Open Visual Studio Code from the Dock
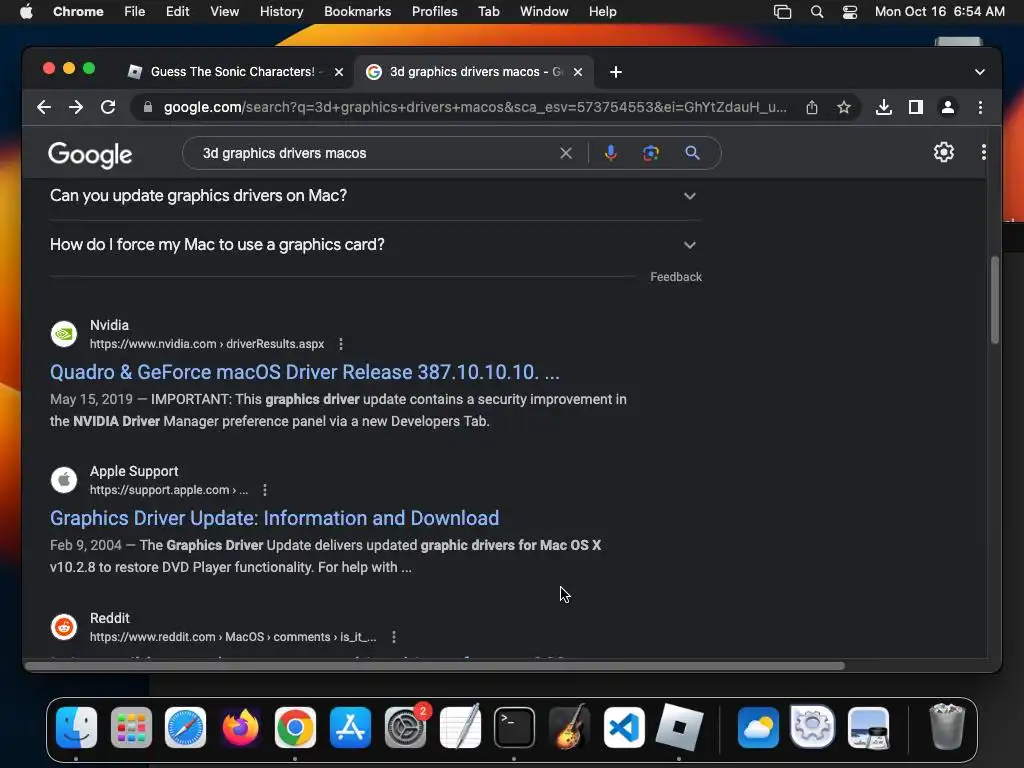Screen dimensions: 1024x768 [x=624, y=727]
